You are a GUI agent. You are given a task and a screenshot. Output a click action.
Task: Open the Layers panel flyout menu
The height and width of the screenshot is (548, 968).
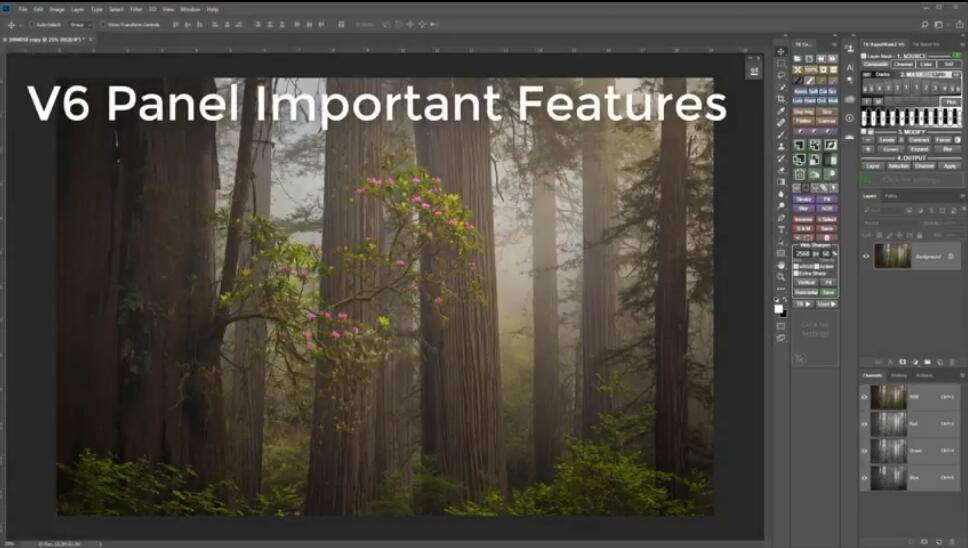coord(960,196)
